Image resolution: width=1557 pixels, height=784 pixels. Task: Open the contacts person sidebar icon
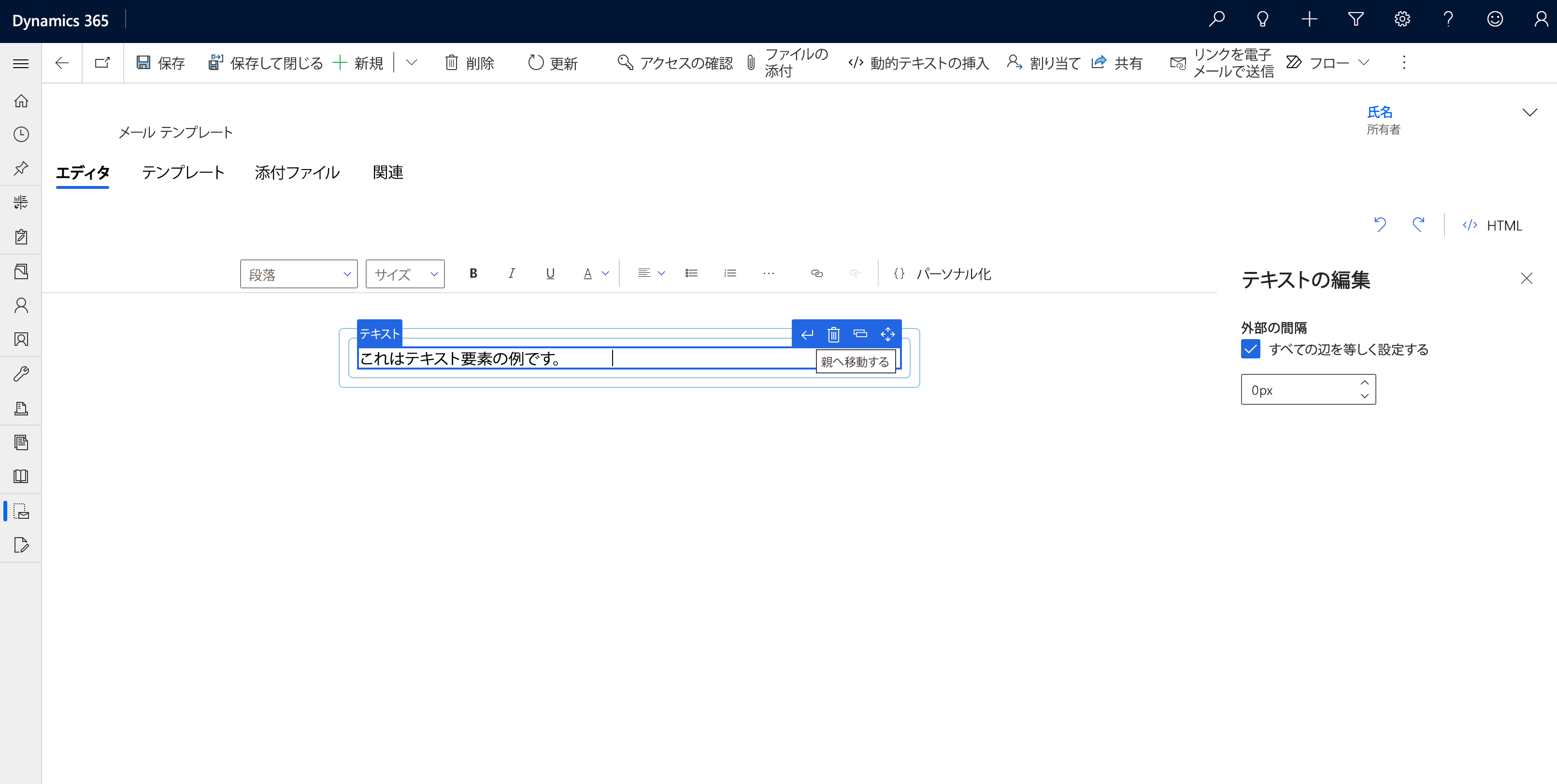tap(21, 305)
